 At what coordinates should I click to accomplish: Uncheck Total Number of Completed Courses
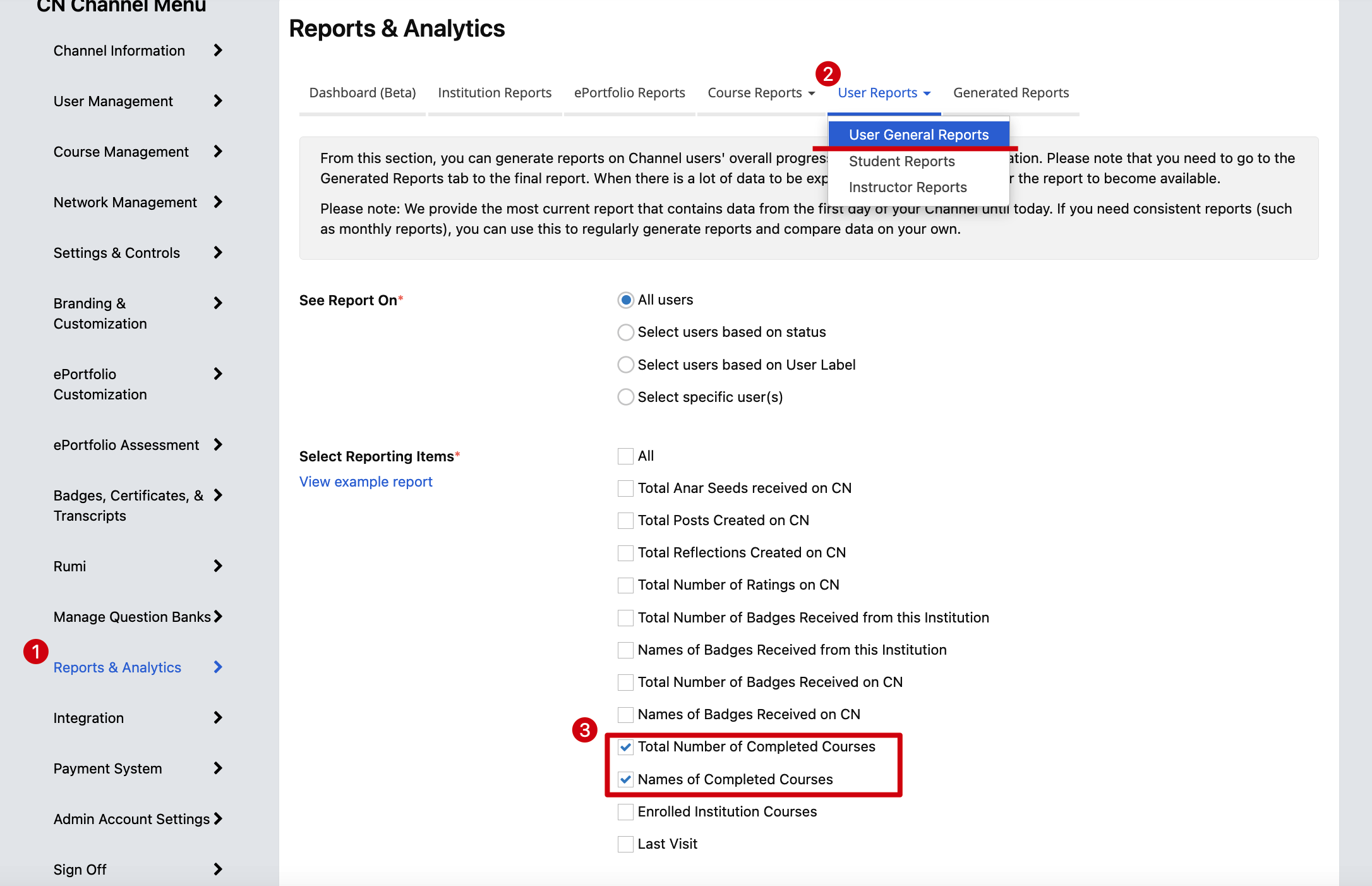tap(625, 747)
